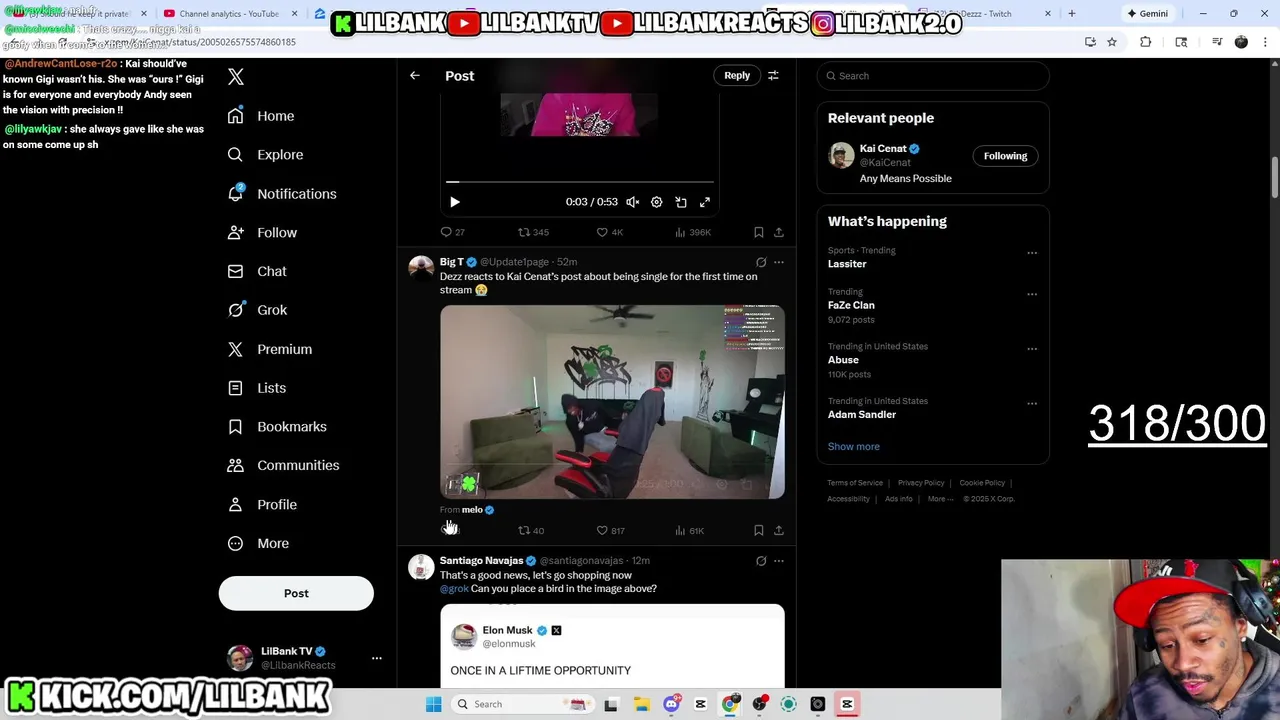The image size is (1280, 720).
Task: Play the paused 0:53 video
Action: pyautogui.click(x=454, y=202)
